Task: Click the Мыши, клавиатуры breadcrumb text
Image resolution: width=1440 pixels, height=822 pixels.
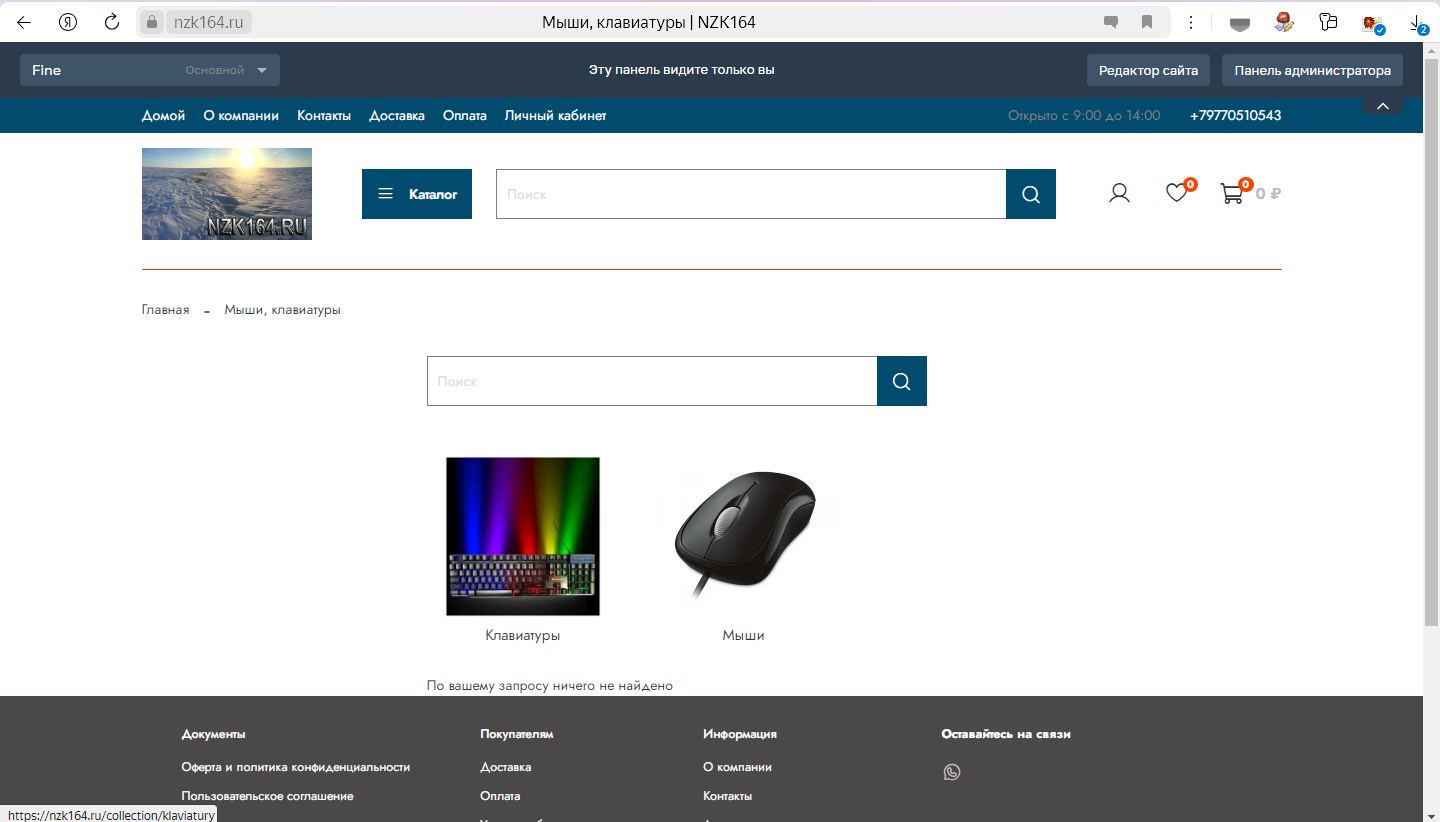Action: [283, 310]
